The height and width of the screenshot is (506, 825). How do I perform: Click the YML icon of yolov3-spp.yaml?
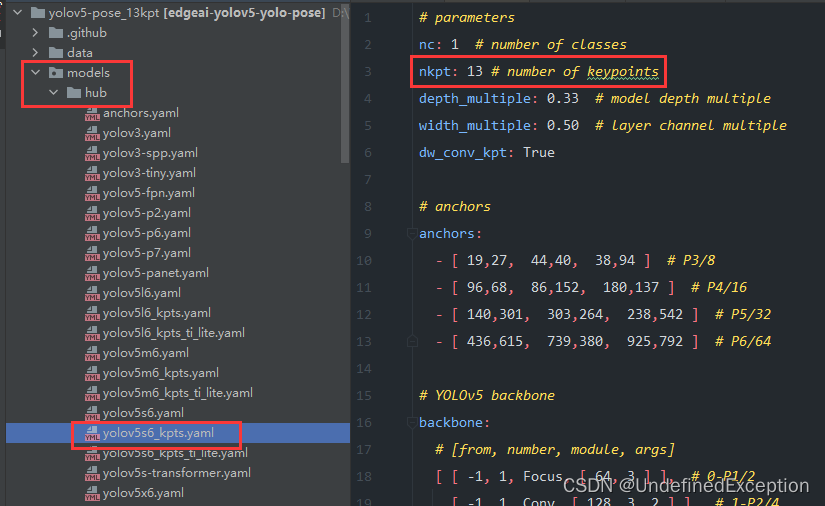(92, 153)
